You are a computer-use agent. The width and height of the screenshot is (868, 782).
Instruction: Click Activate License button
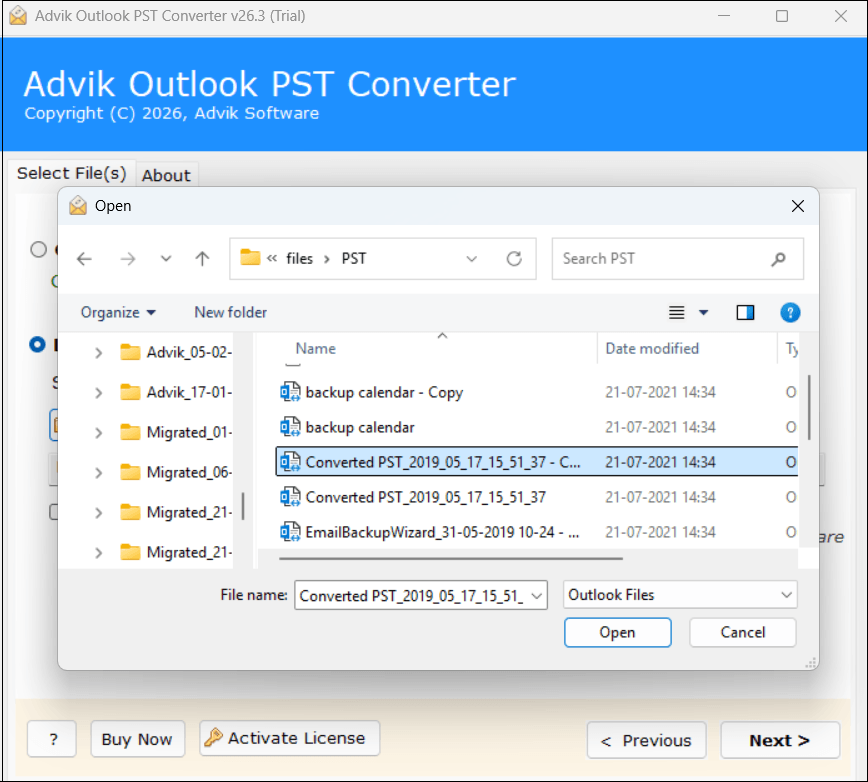[x=290, y=738]
